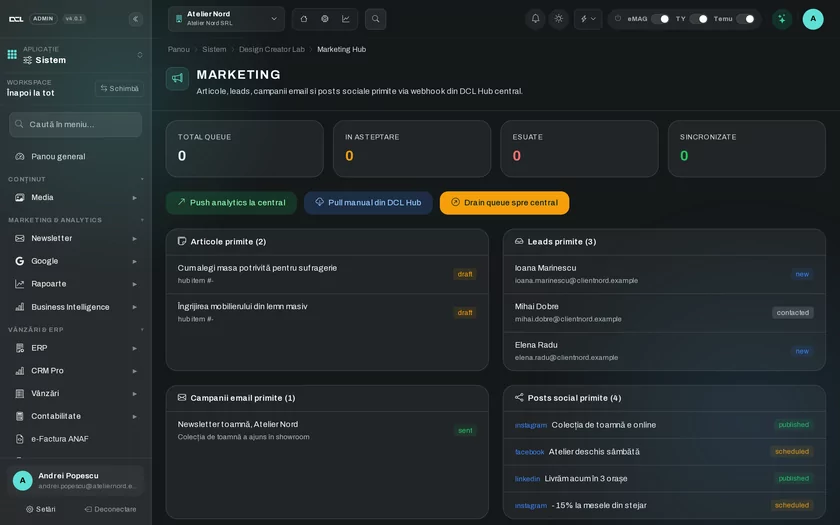Open Setări at sidebar bottom
Screen dimensions: 840x525
pyautogui.click(x=41, y=509)
